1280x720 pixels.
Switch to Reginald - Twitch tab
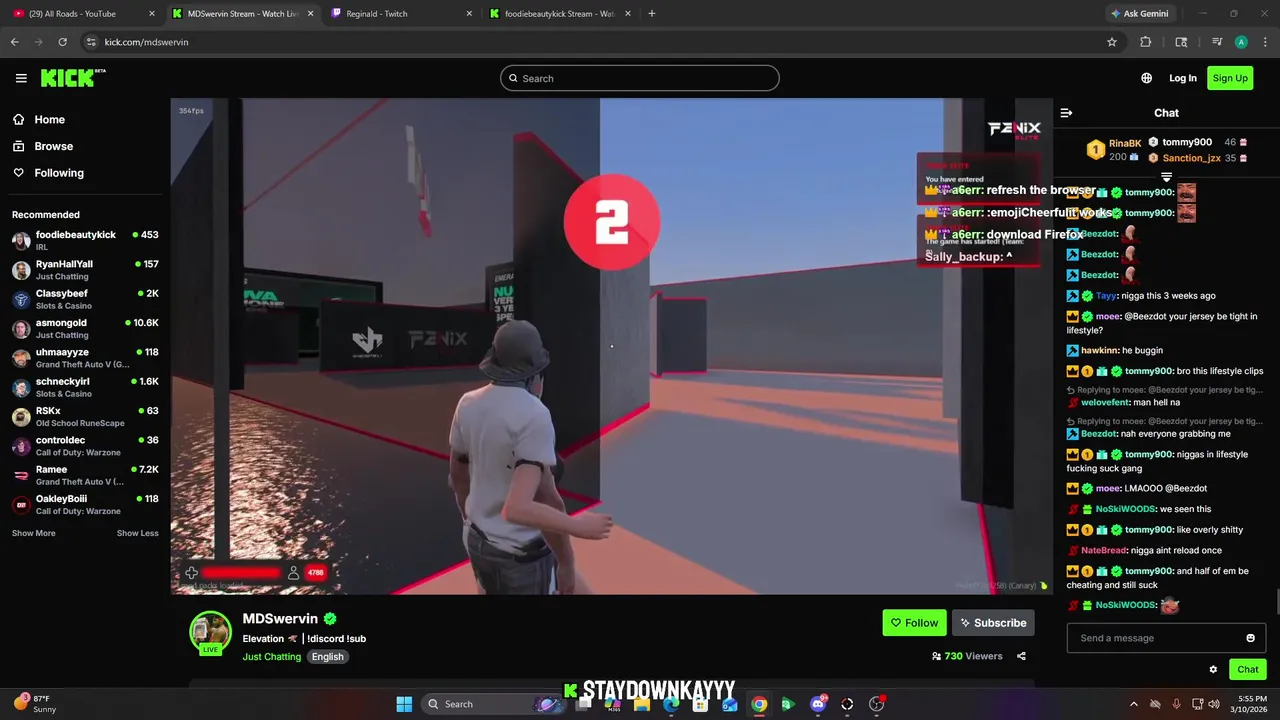(x=400, y=14)
